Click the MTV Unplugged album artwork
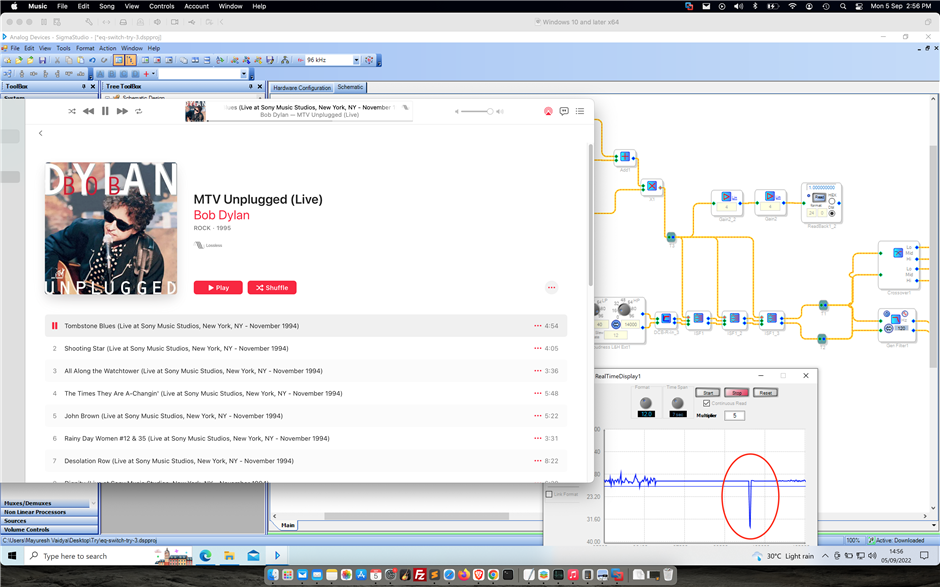940x587 pixels. (111, 228)
